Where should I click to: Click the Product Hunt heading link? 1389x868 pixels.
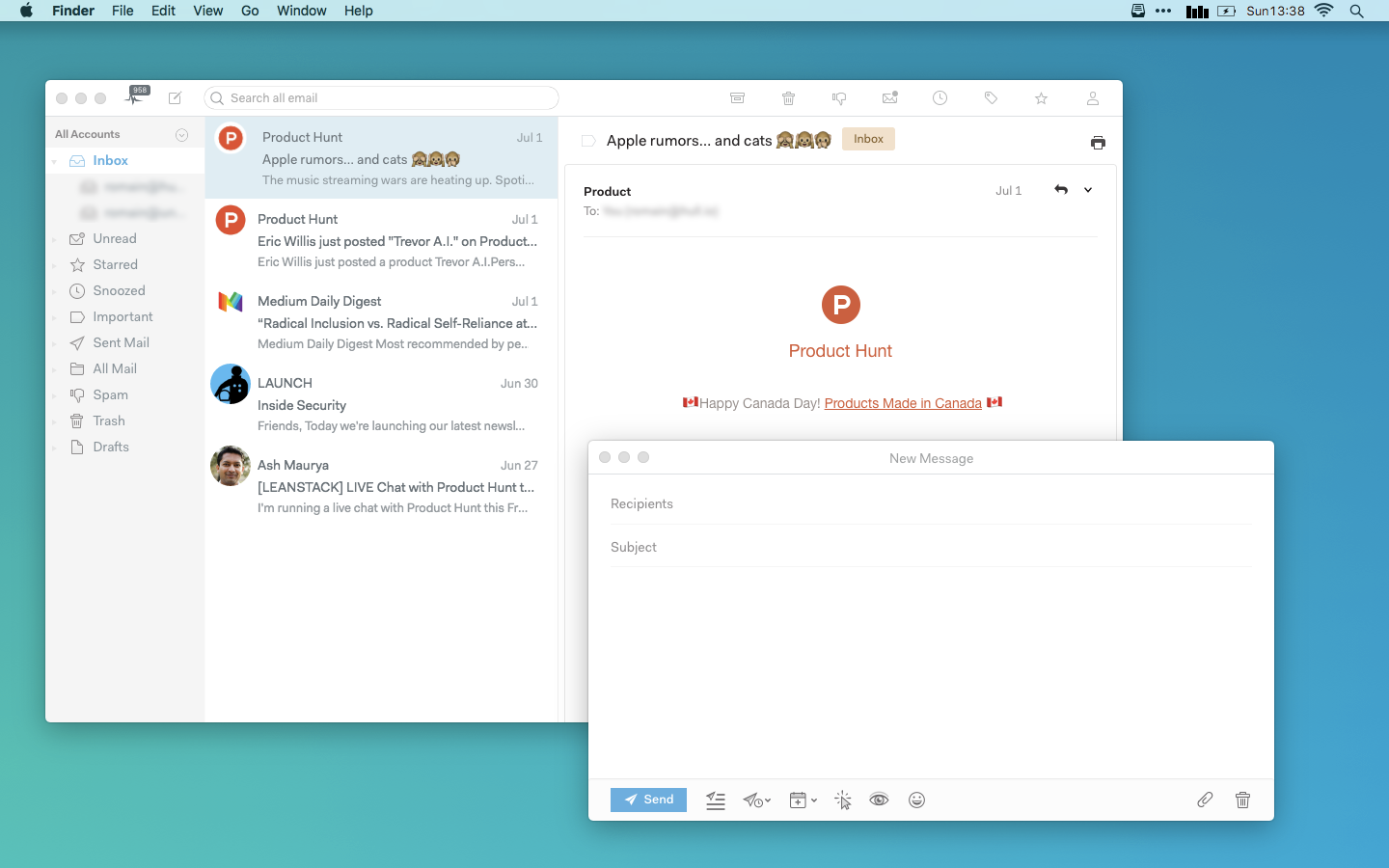[x=840, y=351]
